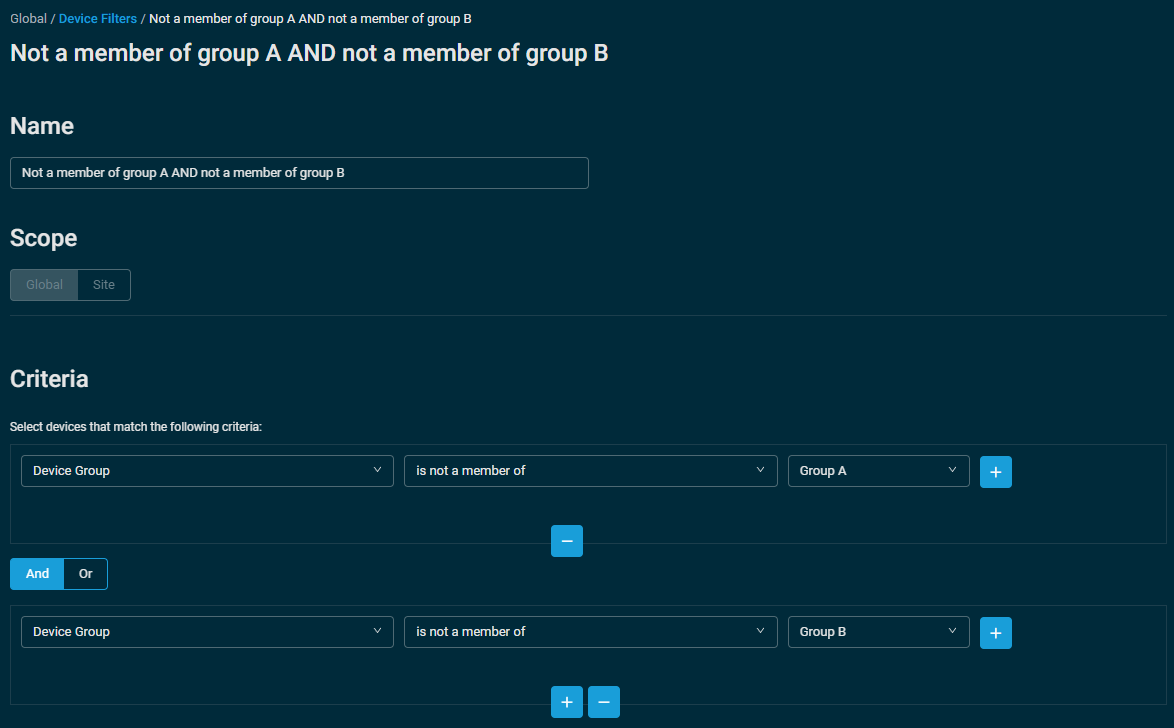Open 'is not a member of' dropdown for Group A
The height and width of the screenshot is (728, 1174).
point(591,471)
